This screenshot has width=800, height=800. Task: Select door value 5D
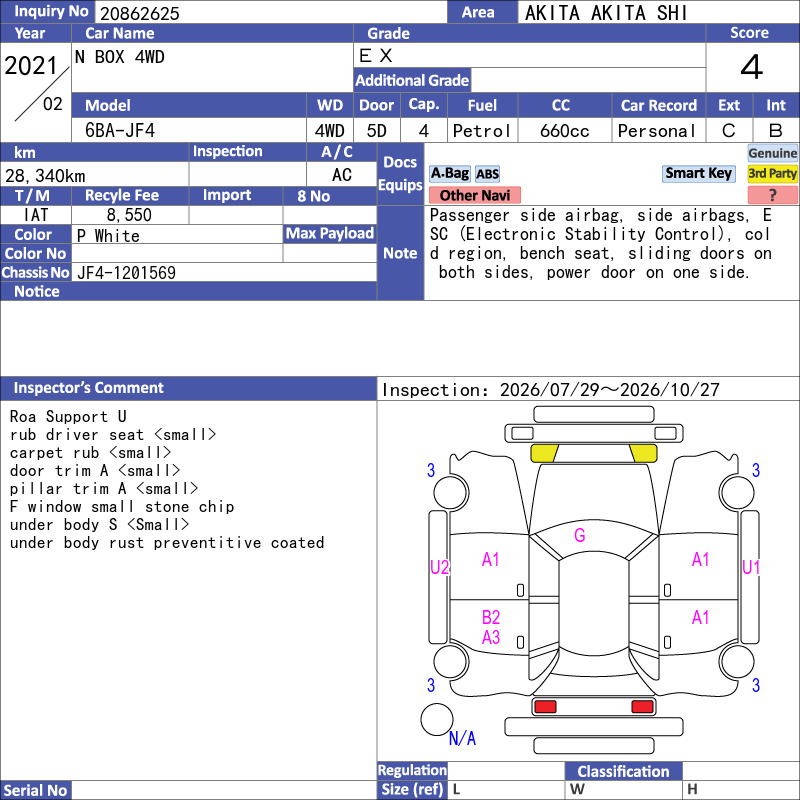point(377,131)
